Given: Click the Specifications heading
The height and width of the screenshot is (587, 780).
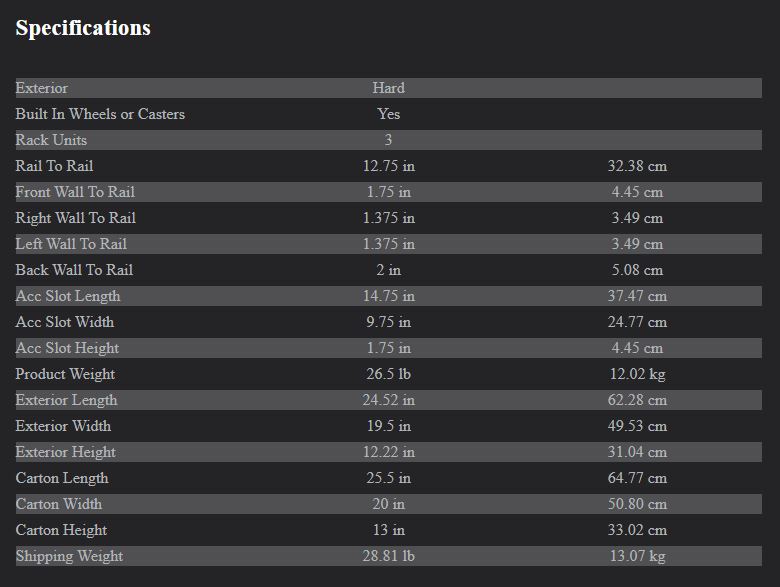Looking at the screenshot, I should tap(83, 28).
